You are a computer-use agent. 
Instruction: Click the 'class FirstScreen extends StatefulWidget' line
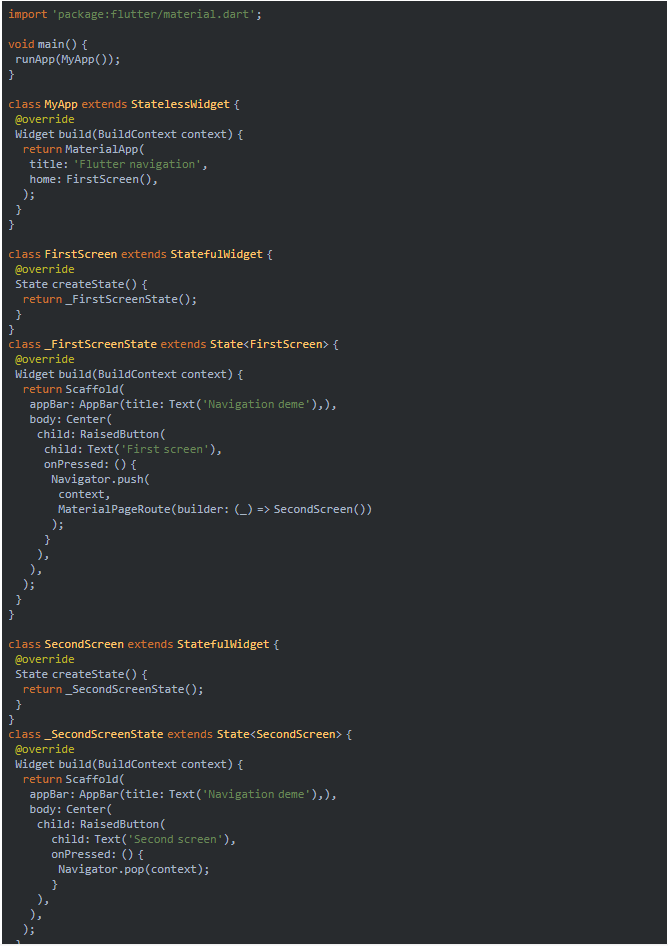[x=140, y=254]
